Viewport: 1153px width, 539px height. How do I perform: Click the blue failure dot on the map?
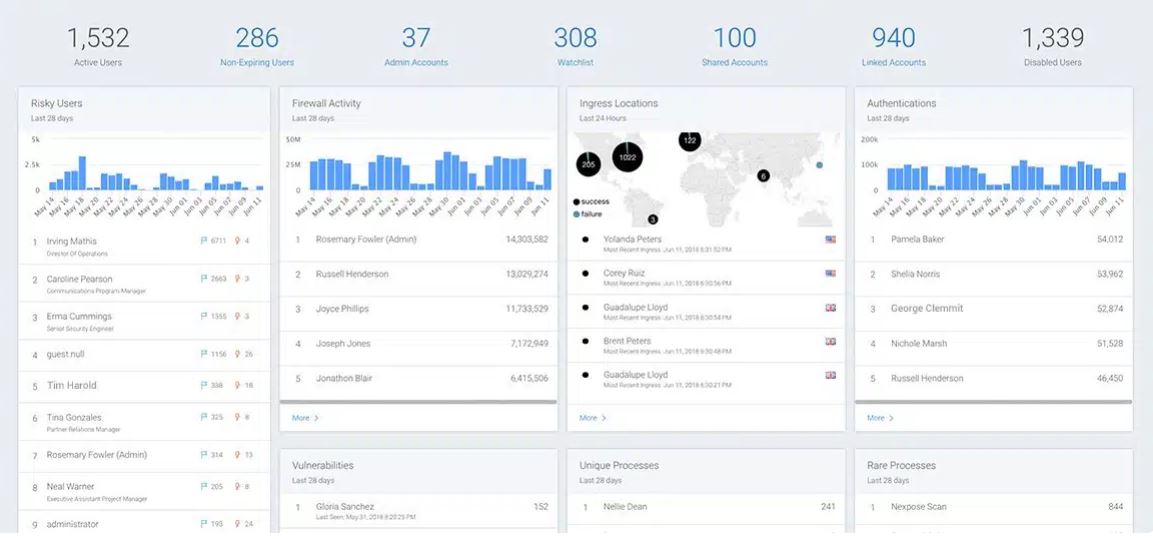coord(819,165)
